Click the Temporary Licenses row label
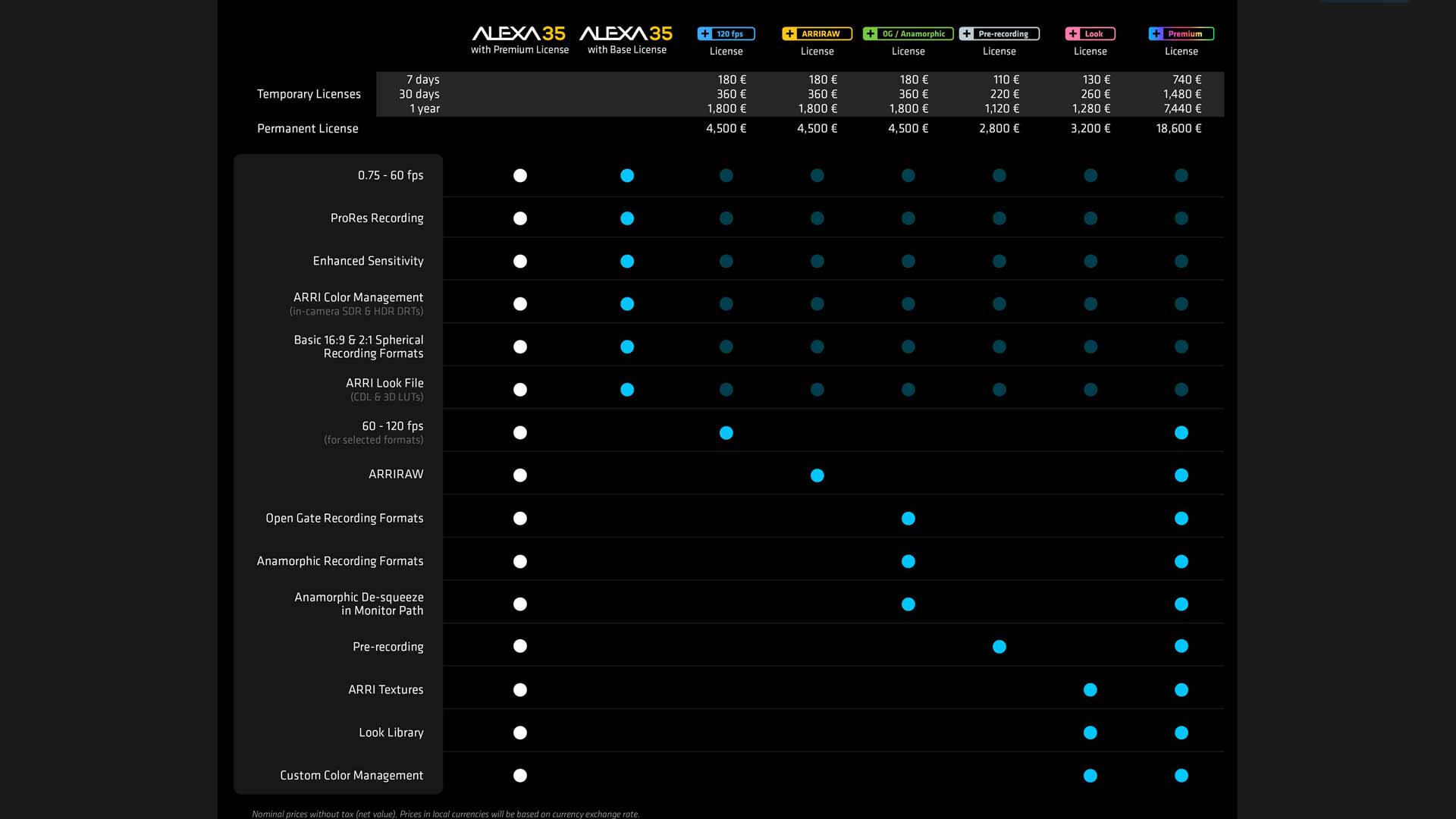 (309, 94)
